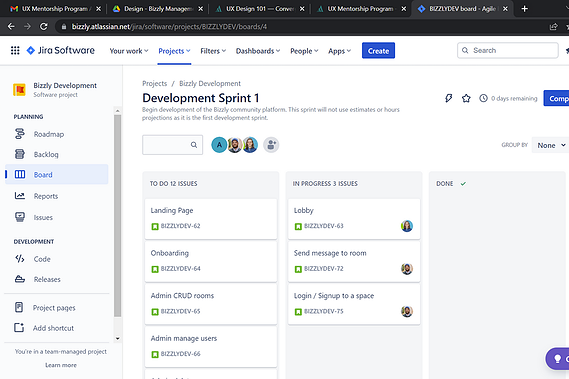This screenshot has width=569, height=379.
Task: Click the board search magnifier icon
Action: 194,145
